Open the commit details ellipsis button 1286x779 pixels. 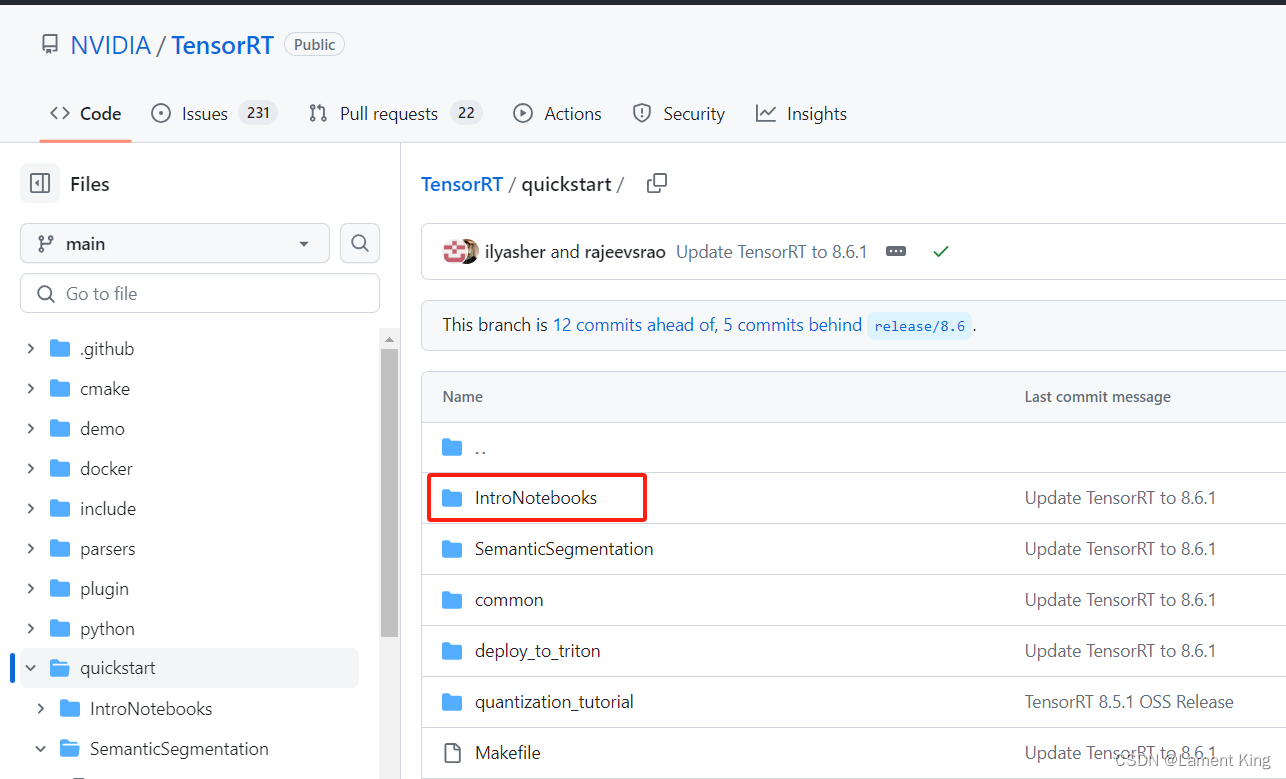pos(896,252)
